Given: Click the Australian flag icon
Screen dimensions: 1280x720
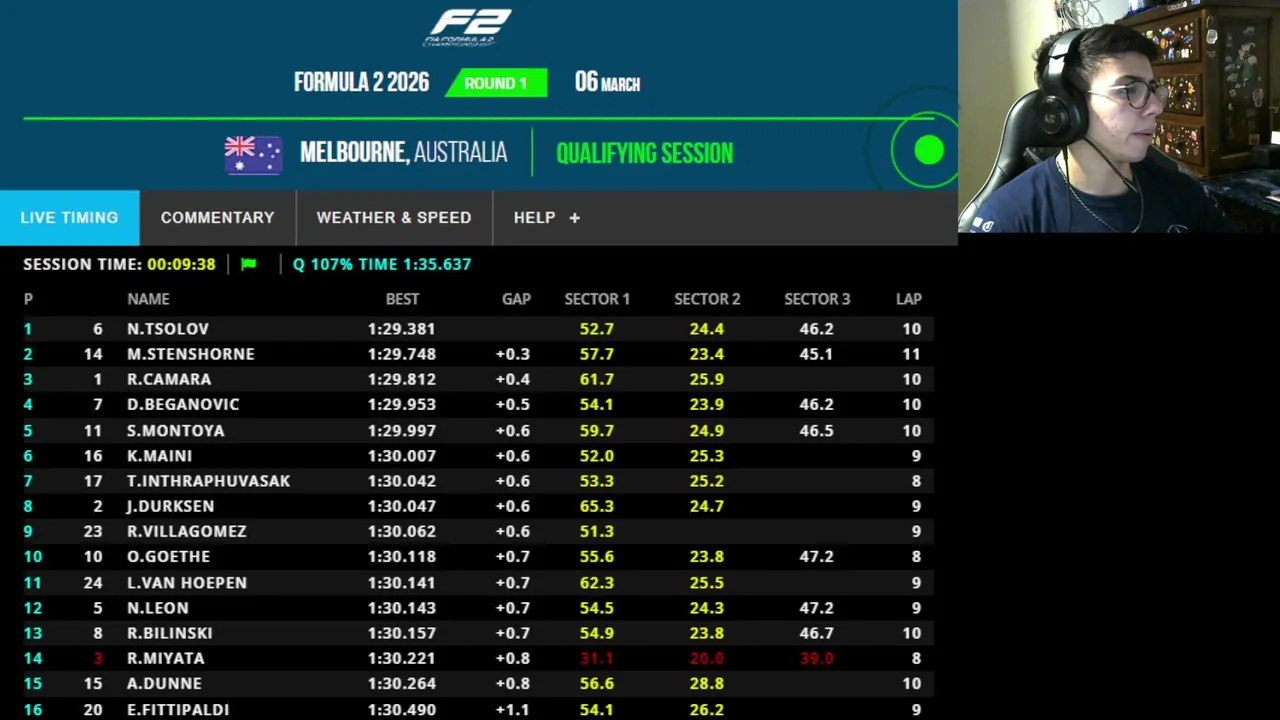Looking at the screenshot, I should point(253,154).
